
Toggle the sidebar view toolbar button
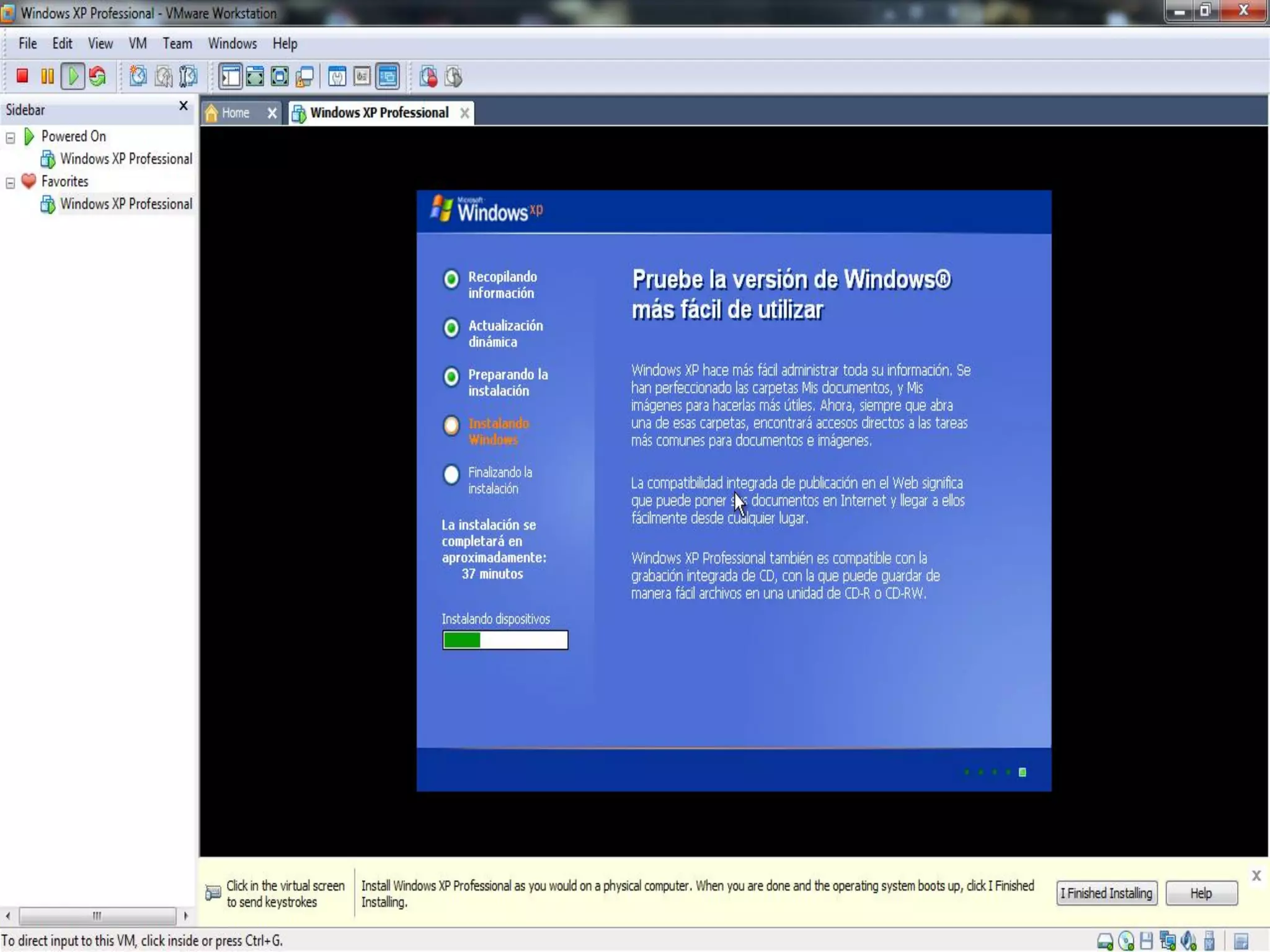230,76
